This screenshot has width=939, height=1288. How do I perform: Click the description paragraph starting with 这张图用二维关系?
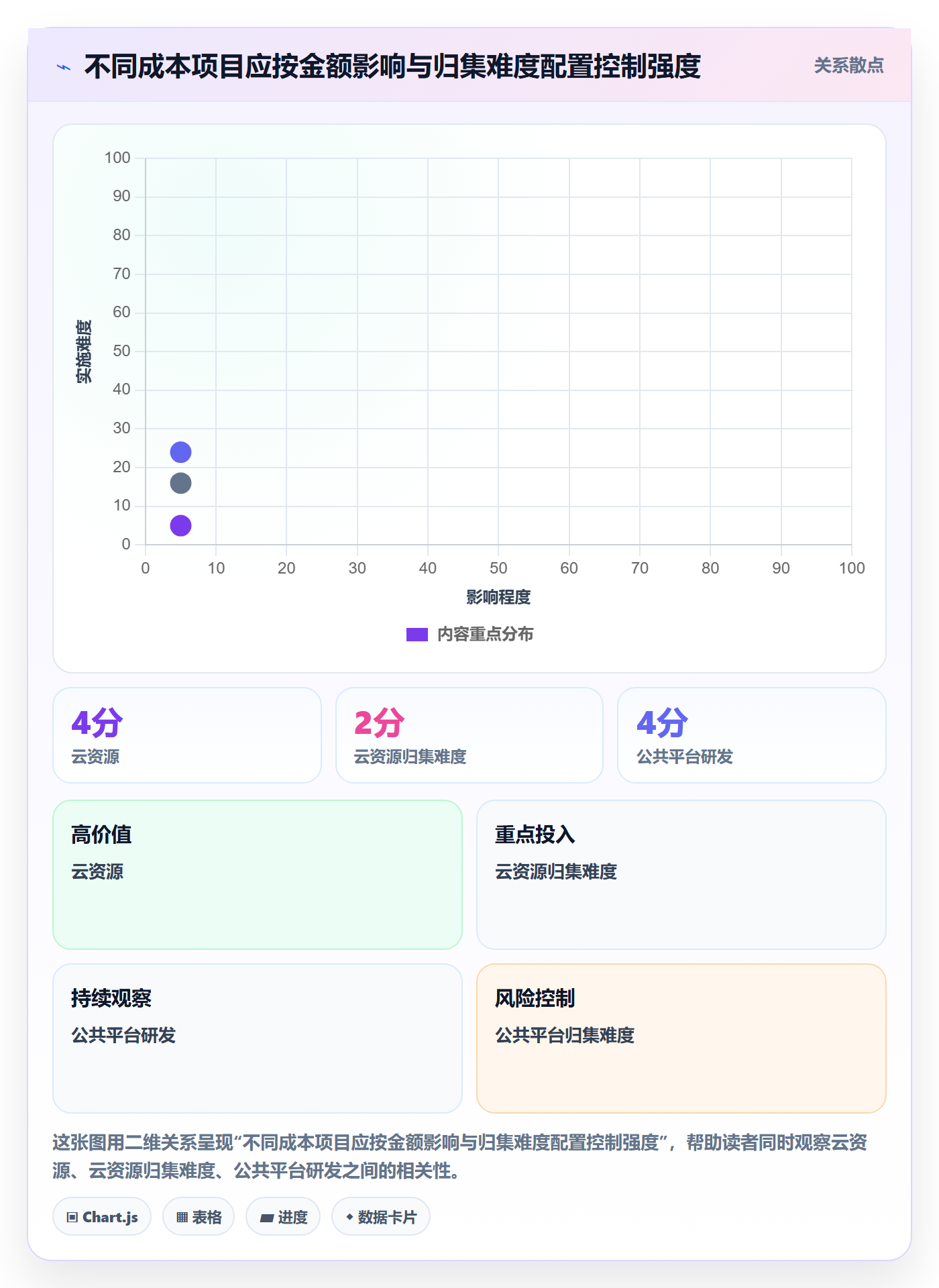tap(460, 1157)
